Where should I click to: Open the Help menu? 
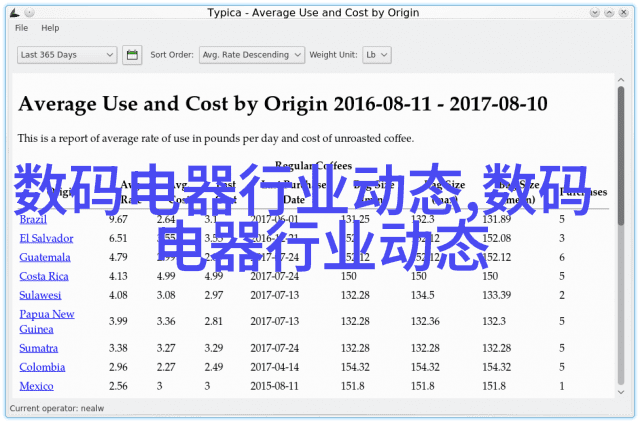coord(49,29)
